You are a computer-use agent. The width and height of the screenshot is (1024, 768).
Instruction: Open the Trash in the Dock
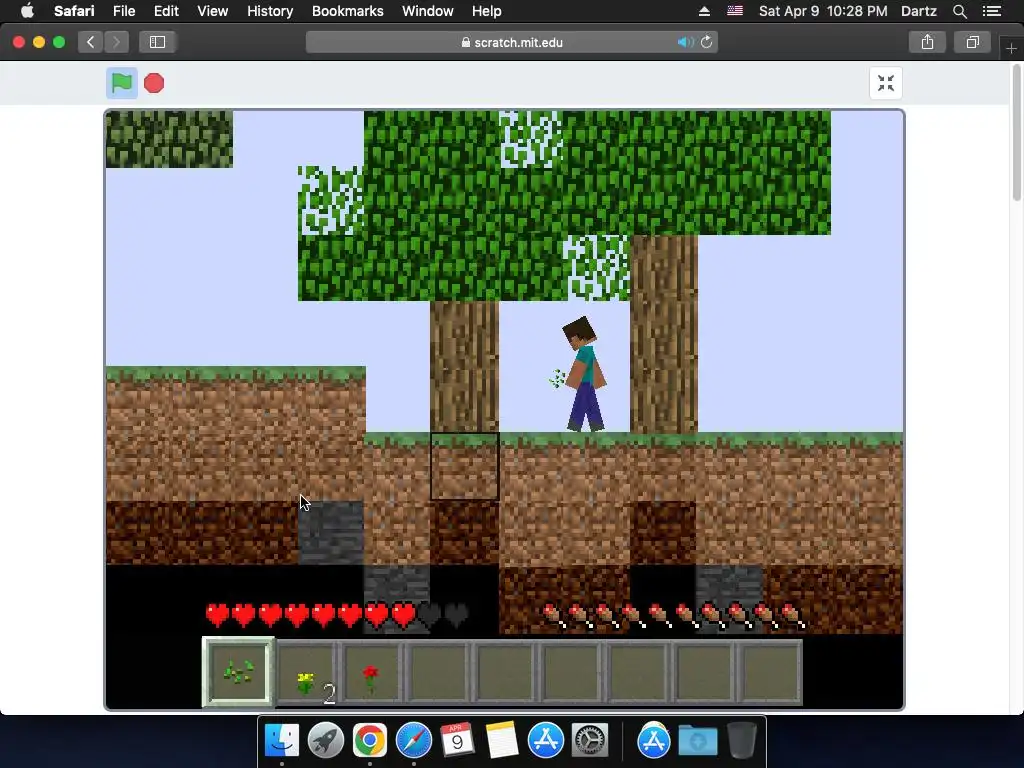pyautogui.click(x=742, y=741)
